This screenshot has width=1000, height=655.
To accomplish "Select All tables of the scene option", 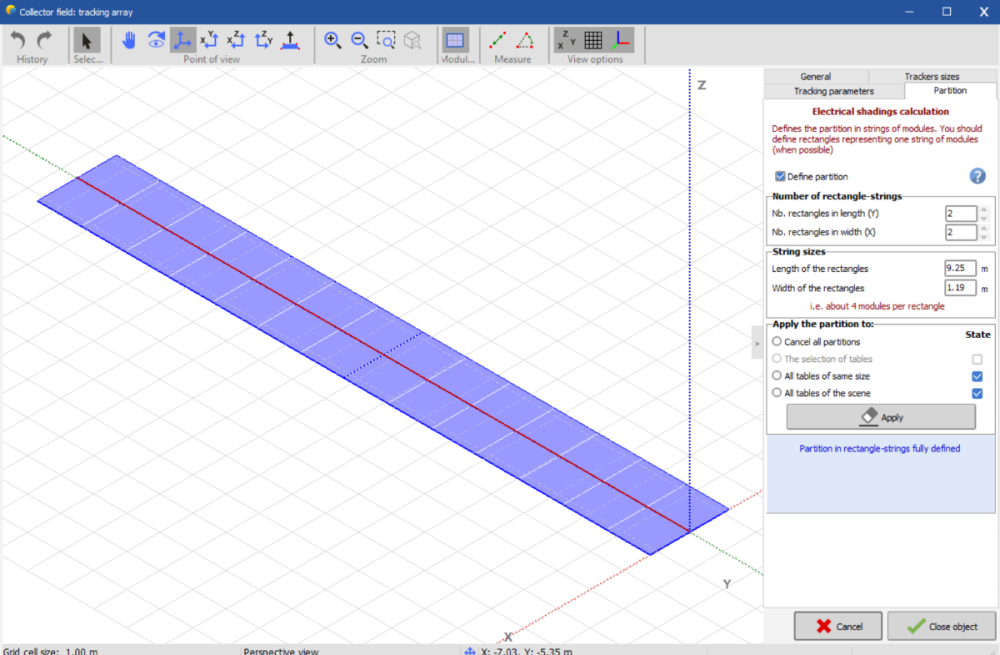I will 777,393.
